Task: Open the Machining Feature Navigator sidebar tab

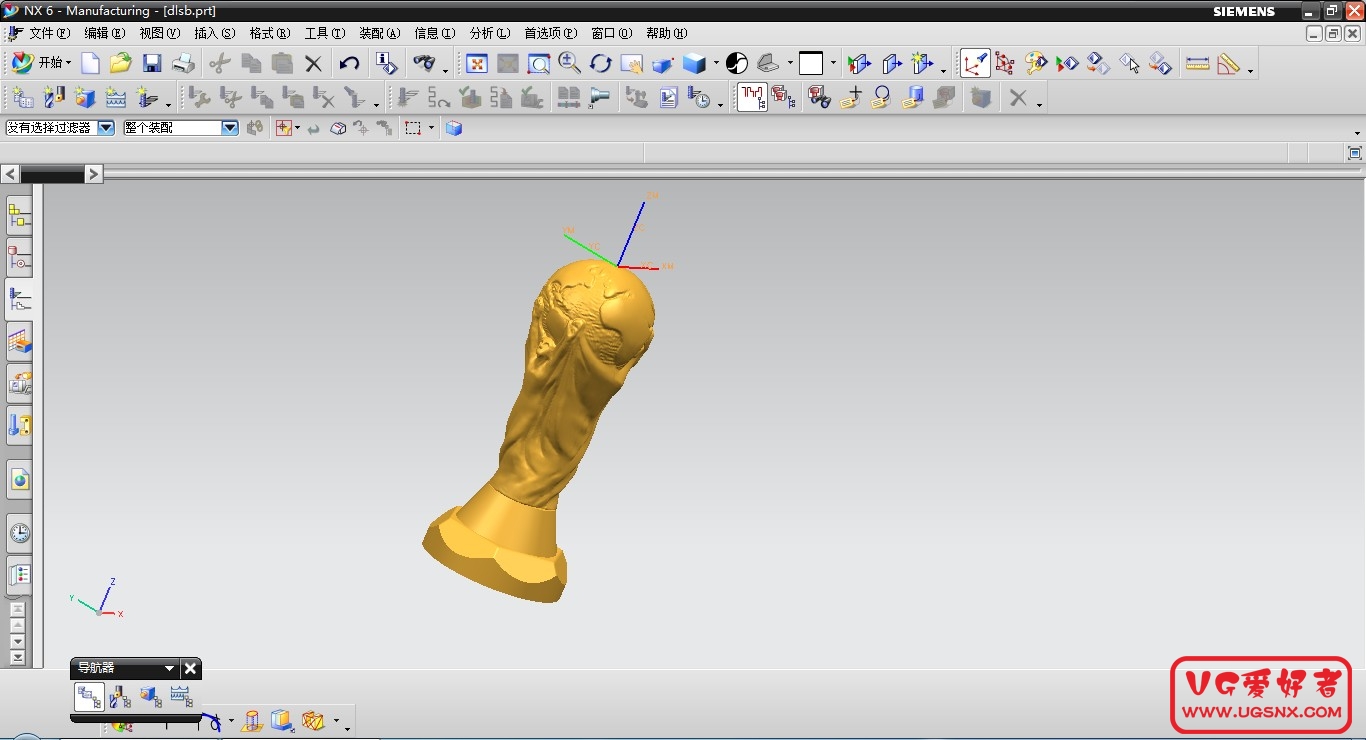Action: point(19,342)
